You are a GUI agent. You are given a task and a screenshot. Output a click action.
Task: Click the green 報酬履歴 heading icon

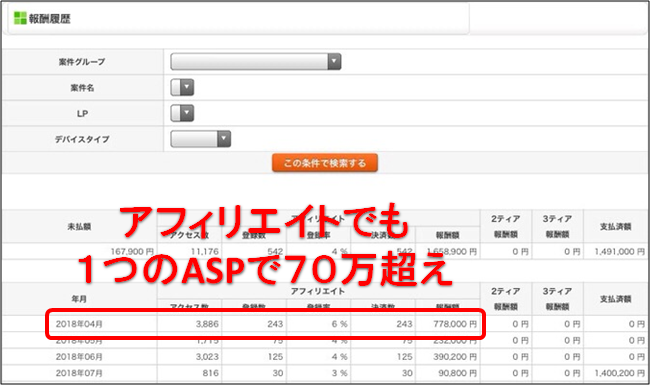[19, 18]
